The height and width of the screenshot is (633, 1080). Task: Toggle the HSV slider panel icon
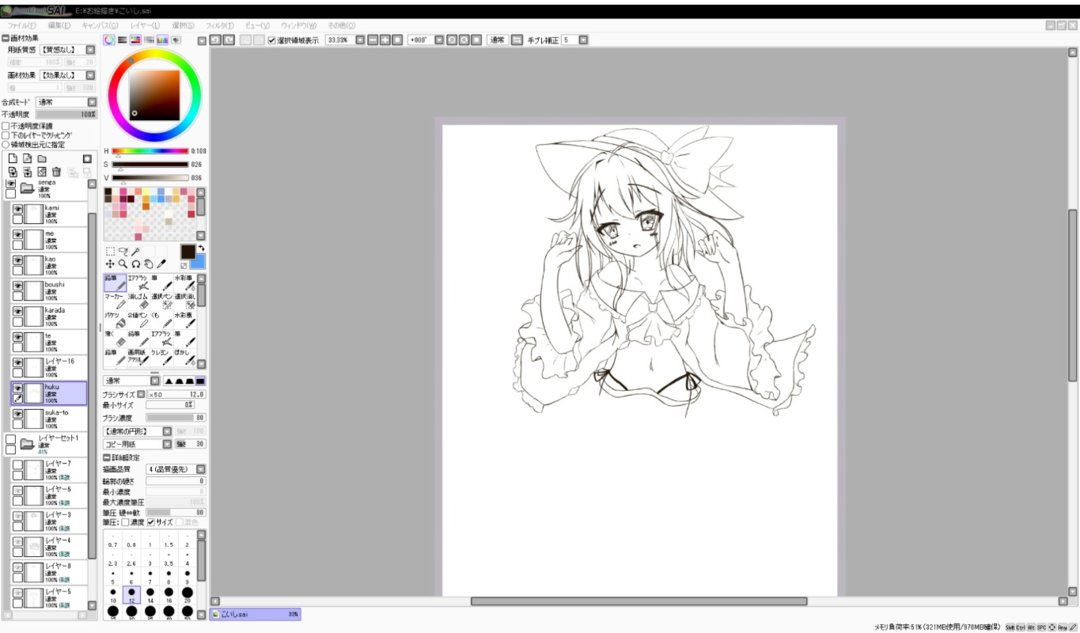pos(136,40)
